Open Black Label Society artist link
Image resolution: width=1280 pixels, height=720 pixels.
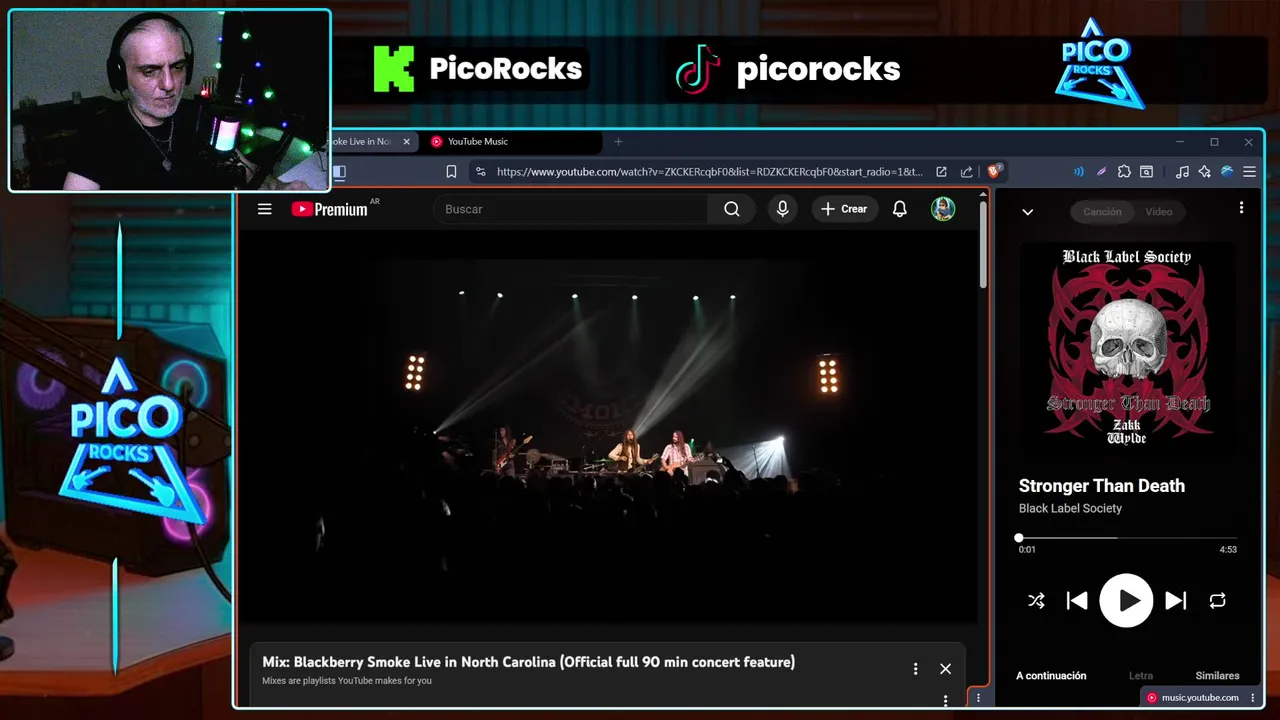coord(1070,508)
